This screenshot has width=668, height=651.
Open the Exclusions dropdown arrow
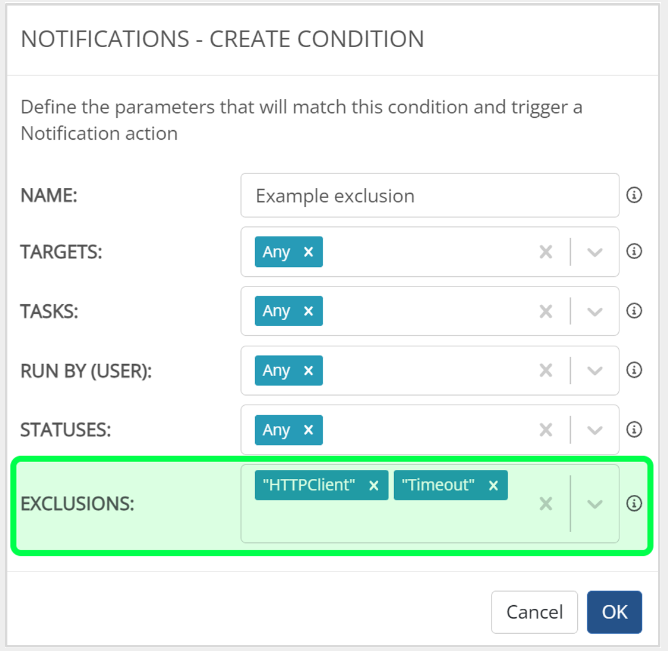[x=595, y=504]
